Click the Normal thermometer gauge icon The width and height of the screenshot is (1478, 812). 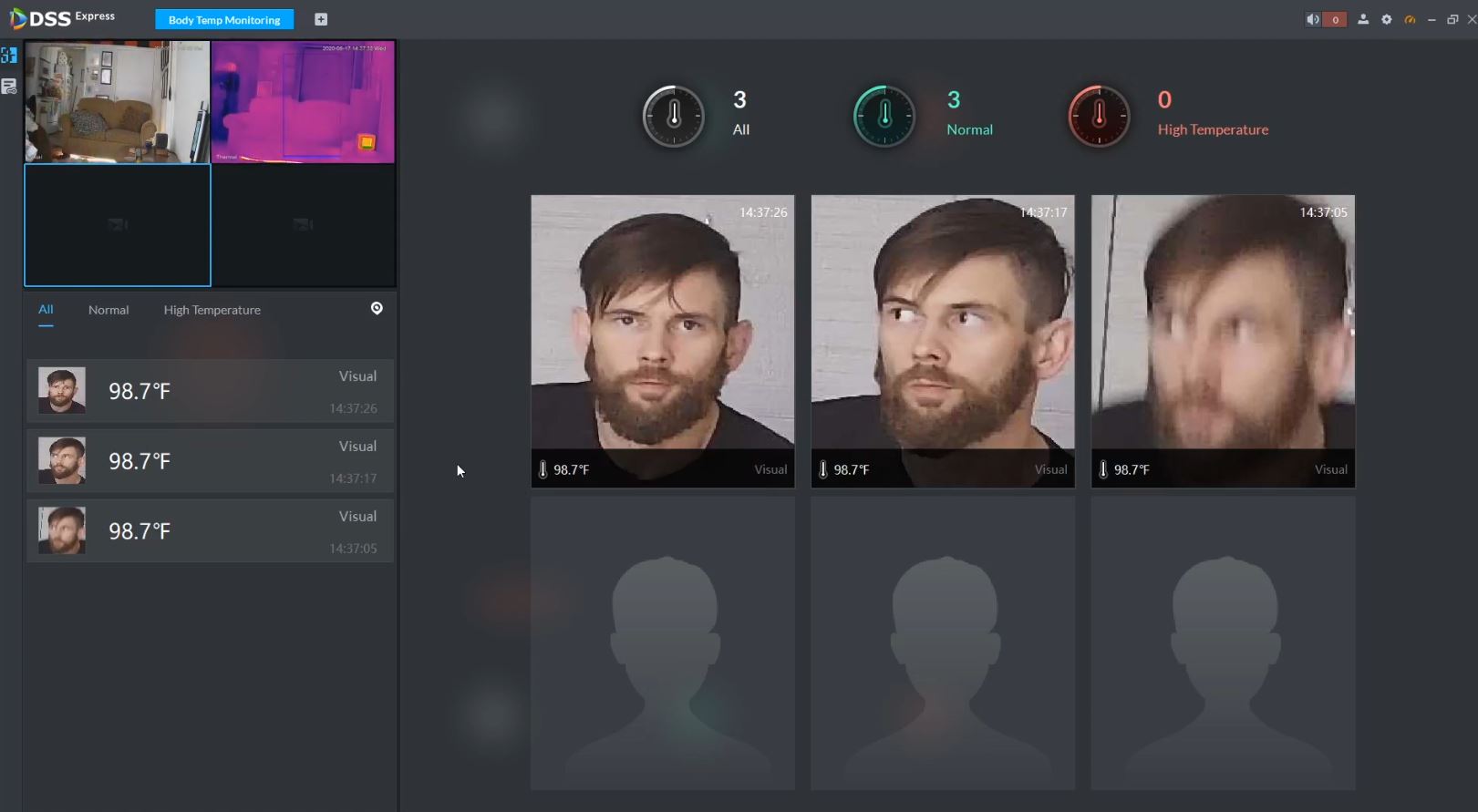884,116
